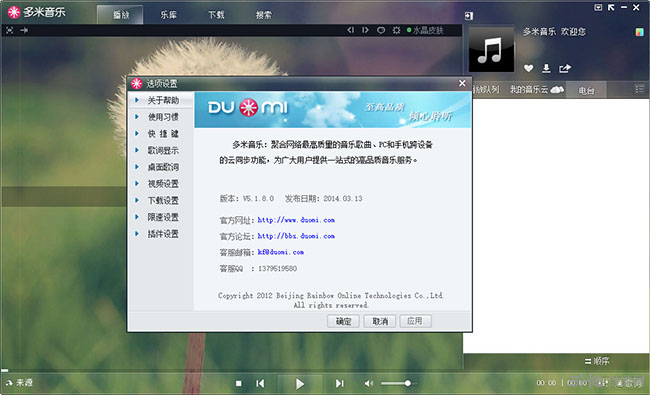
Task: Click the list view icon right of 电台 tab
Action: point(639,89)
